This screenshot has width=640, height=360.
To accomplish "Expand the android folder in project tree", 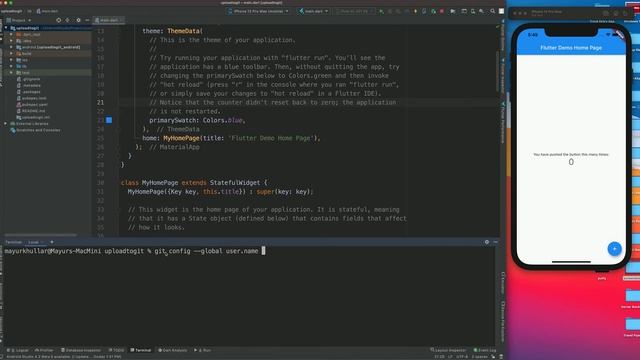I will tap(11, 47).
